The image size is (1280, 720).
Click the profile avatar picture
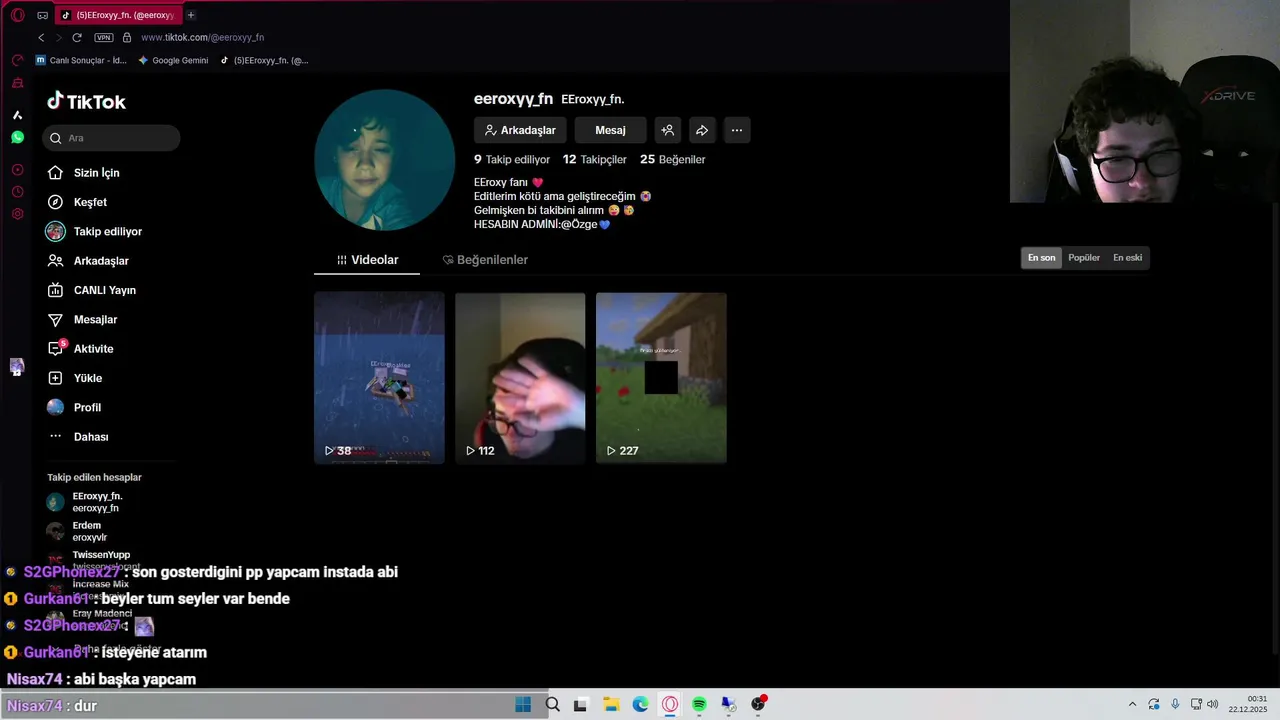pyautogui.click(x=384, y=160)
